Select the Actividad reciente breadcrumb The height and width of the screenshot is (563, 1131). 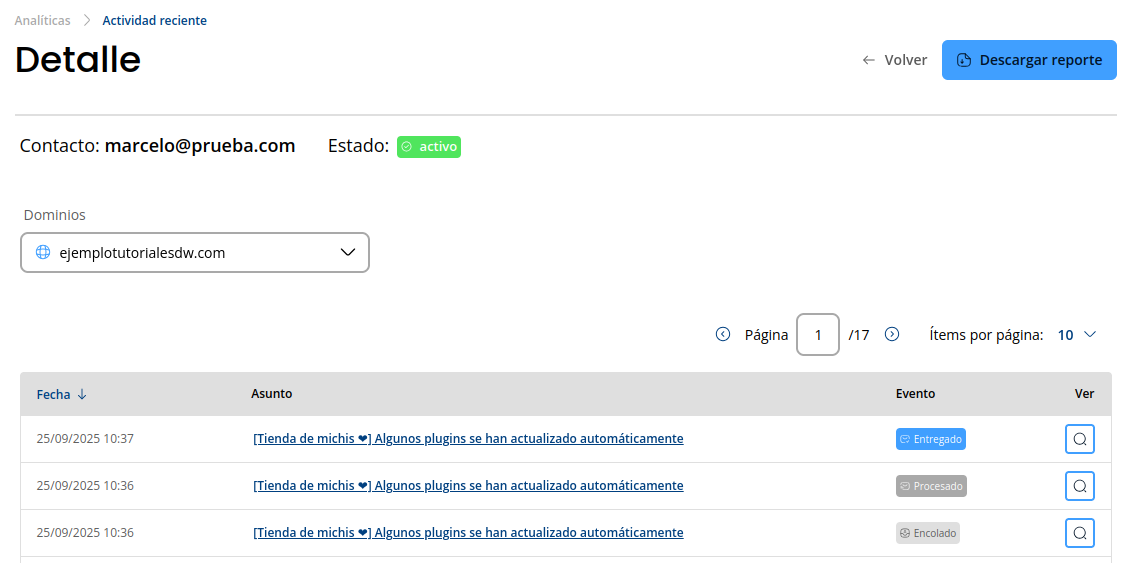pyautogui.click(x=154, y=20)
